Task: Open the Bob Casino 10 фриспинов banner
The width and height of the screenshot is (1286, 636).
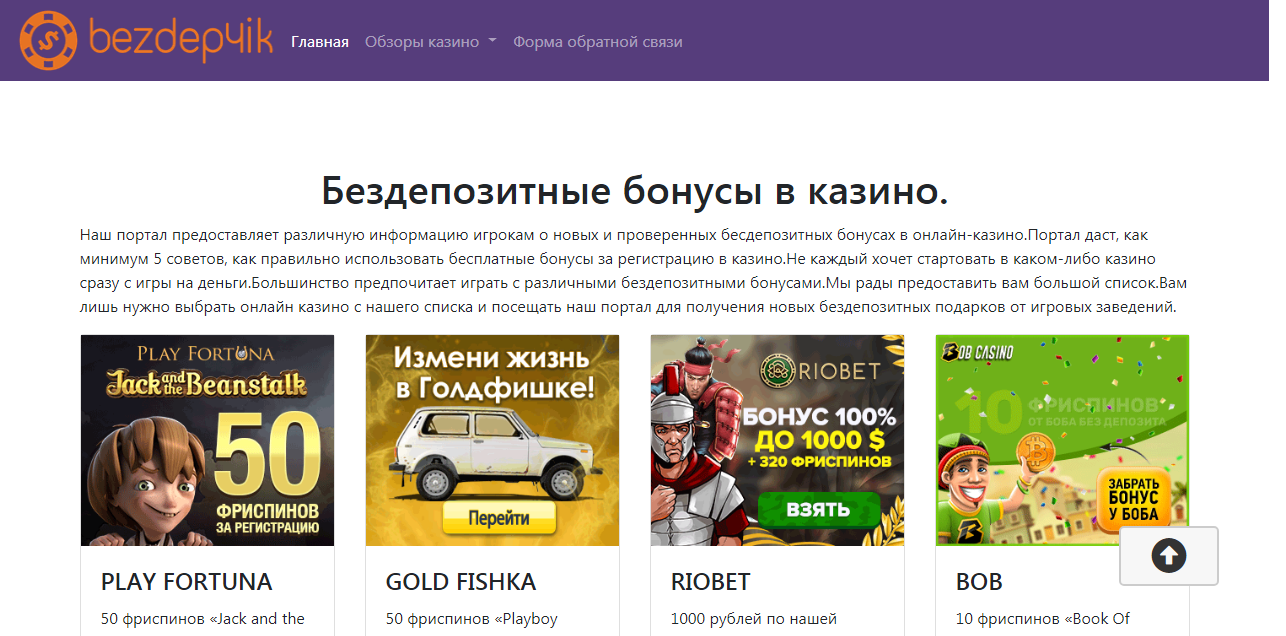Action: (x=1063, y=440)
